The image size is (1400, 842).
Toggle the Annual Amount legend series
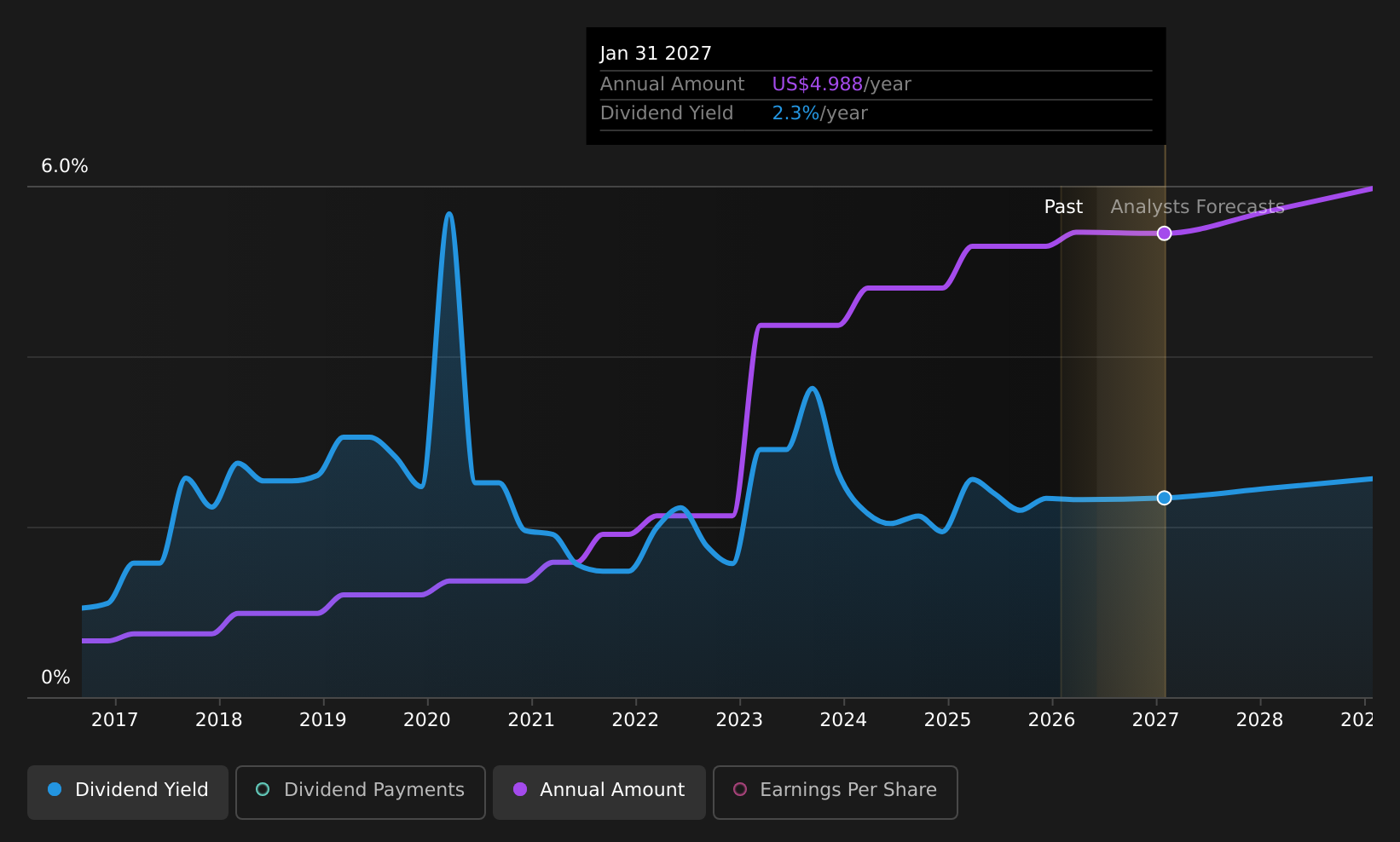[599, 792]
